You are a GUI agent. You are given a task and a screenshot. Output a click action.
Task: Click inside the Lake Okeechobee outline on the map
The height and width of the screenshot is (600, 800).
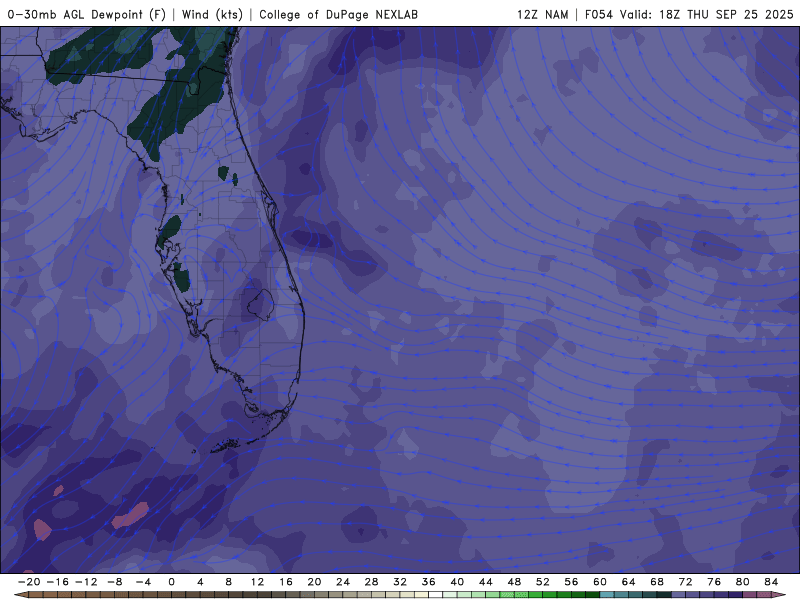(x=261, y=305)
